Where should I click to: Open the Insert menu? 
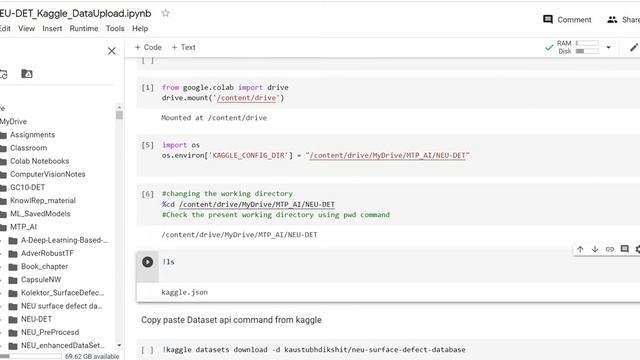pyautogui.click(x=52, y=29)
